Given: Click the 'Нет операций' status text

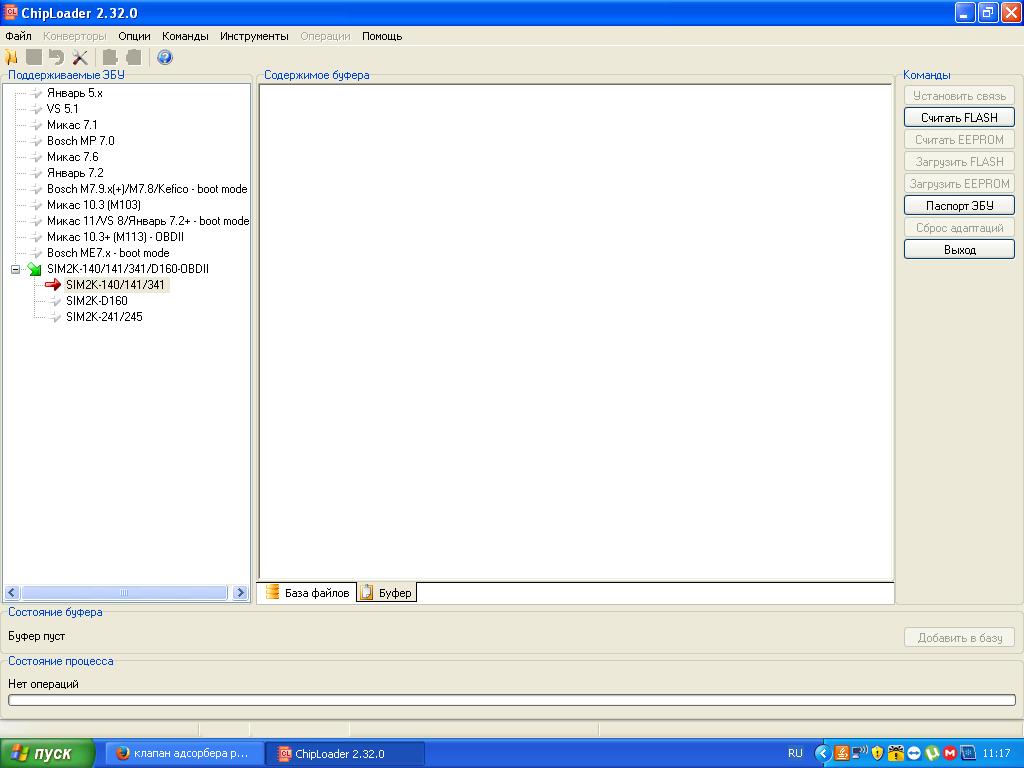Looking at the screenshot, I should (43, 684).
